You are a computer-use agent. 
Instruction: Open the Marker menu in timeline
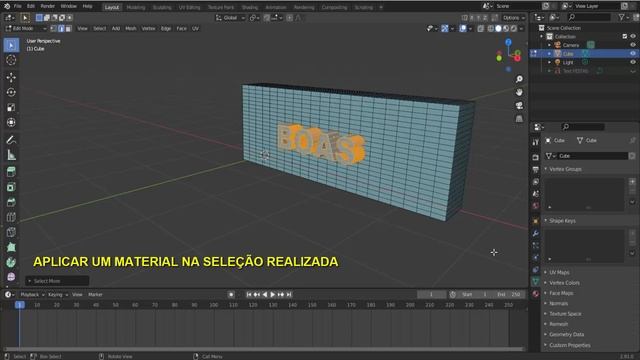(95, 295)
